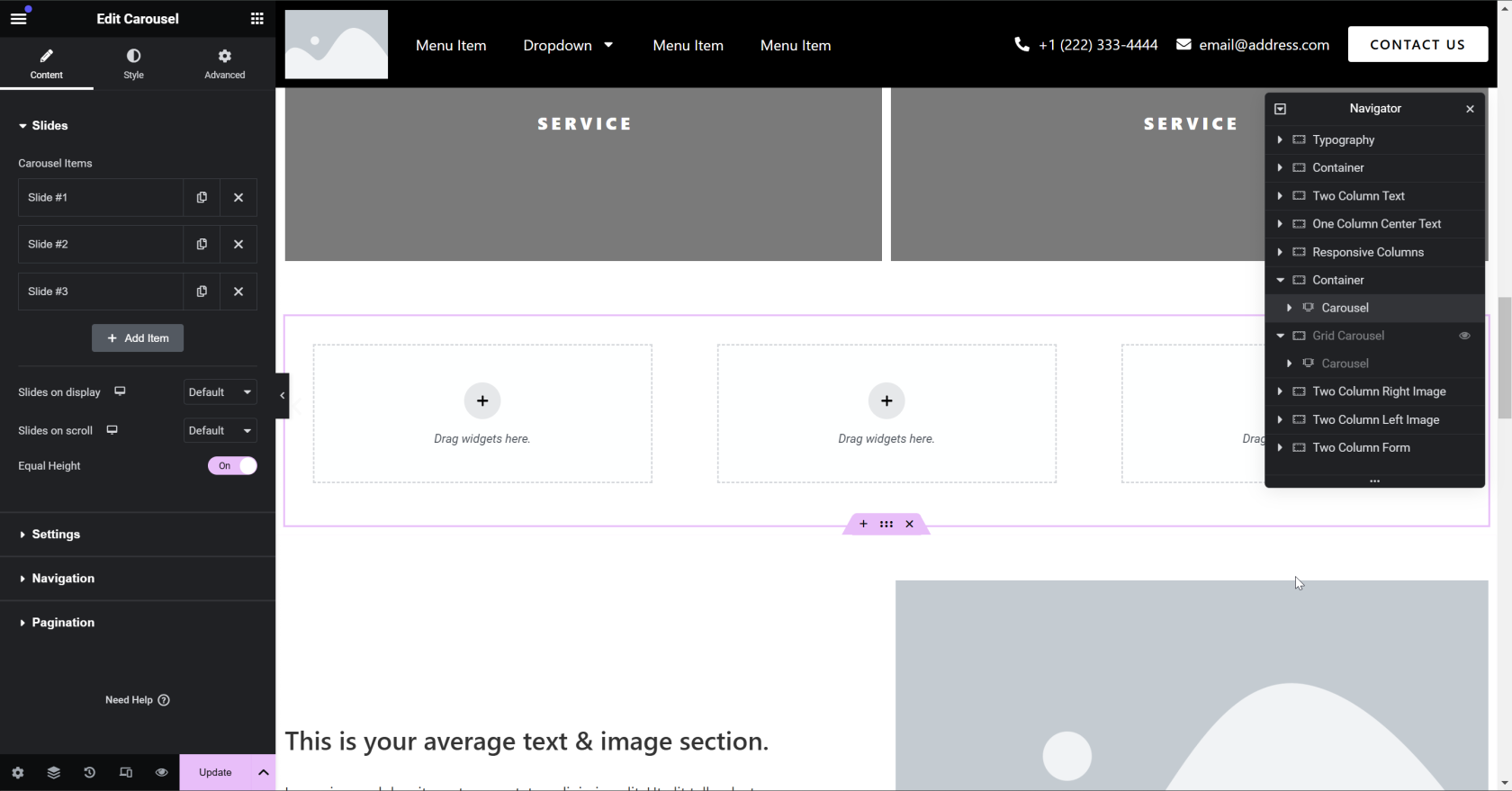Viewport: 1512px width, 791px height.
Task: Toggle visibility of Grid Carousel element
Action: coord(1464,336)
